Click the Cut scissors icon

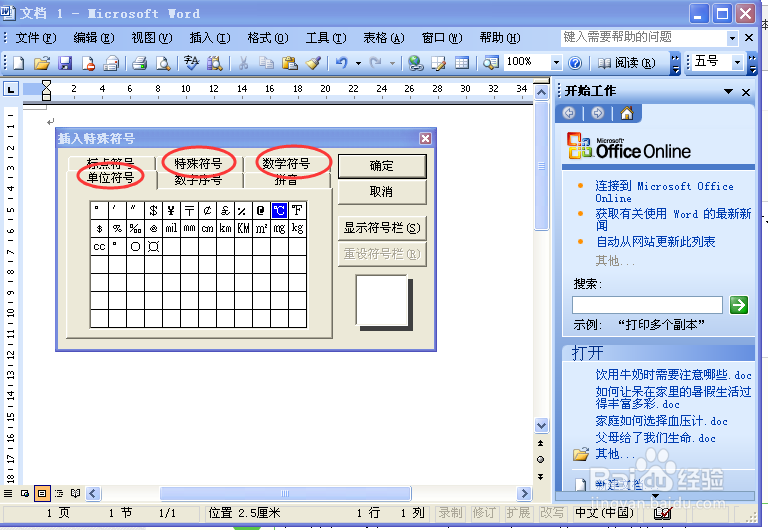click(x=243, y=63)
